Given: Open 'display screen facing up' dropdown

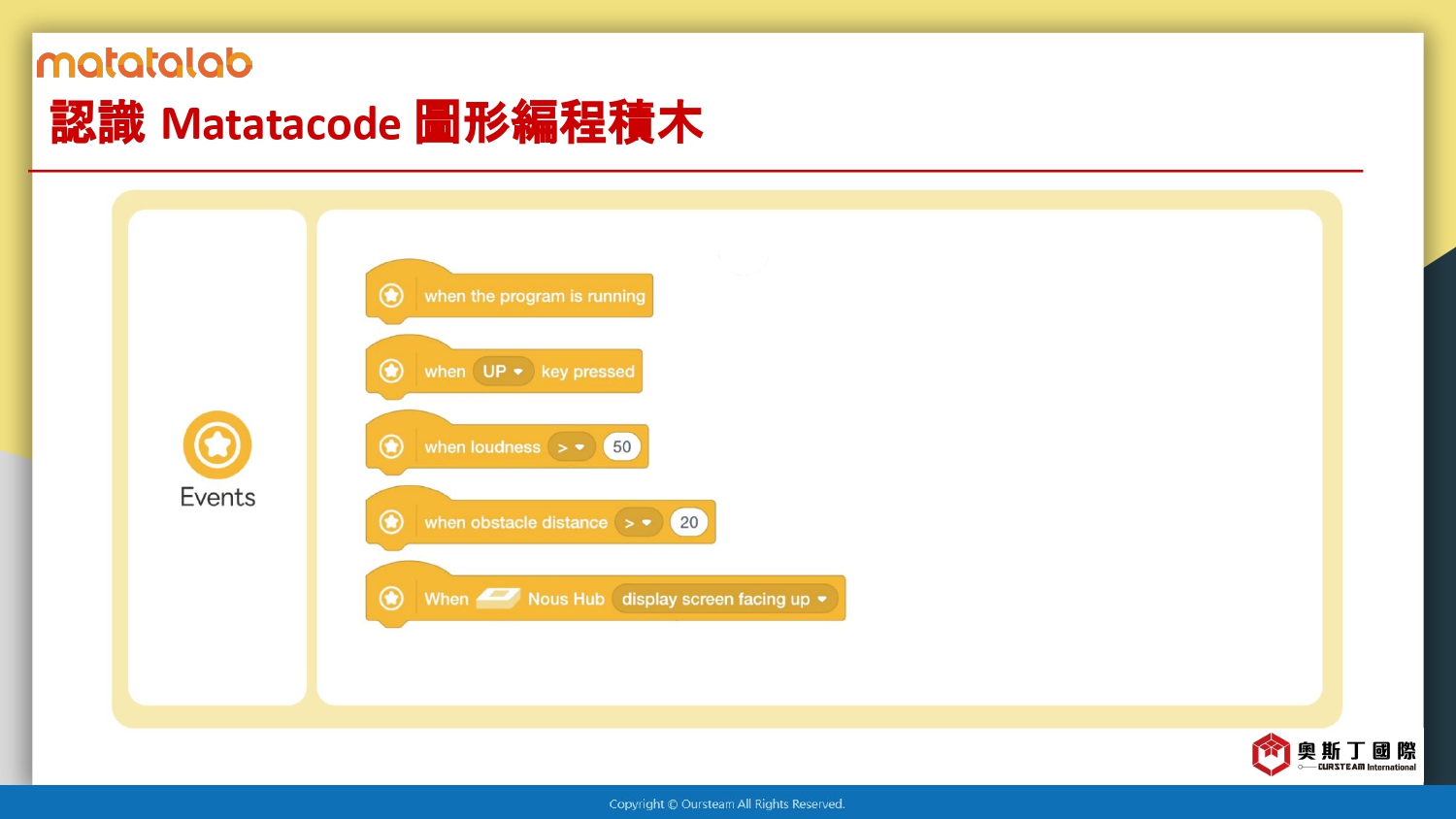Looking at the screenshot, I should tap(724, 599).
